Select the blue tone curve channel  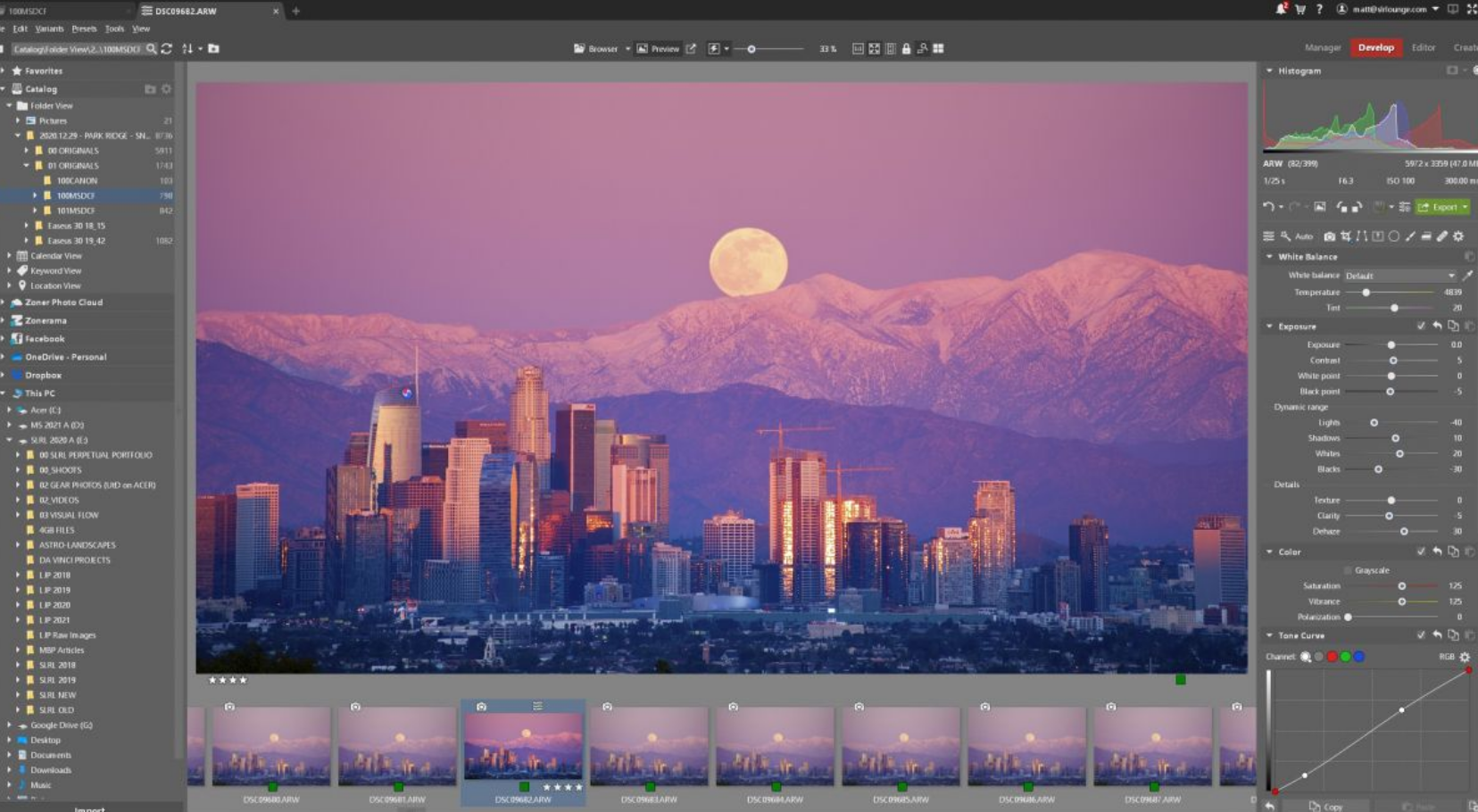(1358, 657)
